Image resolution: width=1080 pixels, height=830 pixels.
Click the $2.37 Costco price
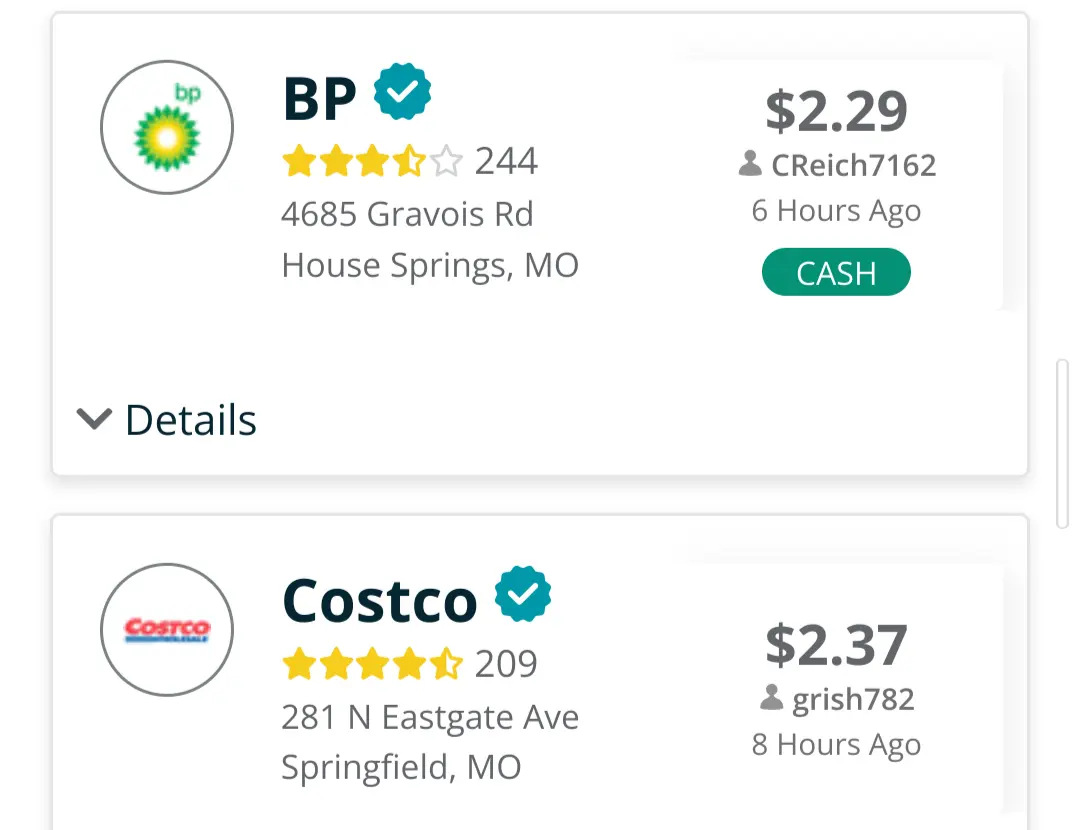[x=836, y=645]
